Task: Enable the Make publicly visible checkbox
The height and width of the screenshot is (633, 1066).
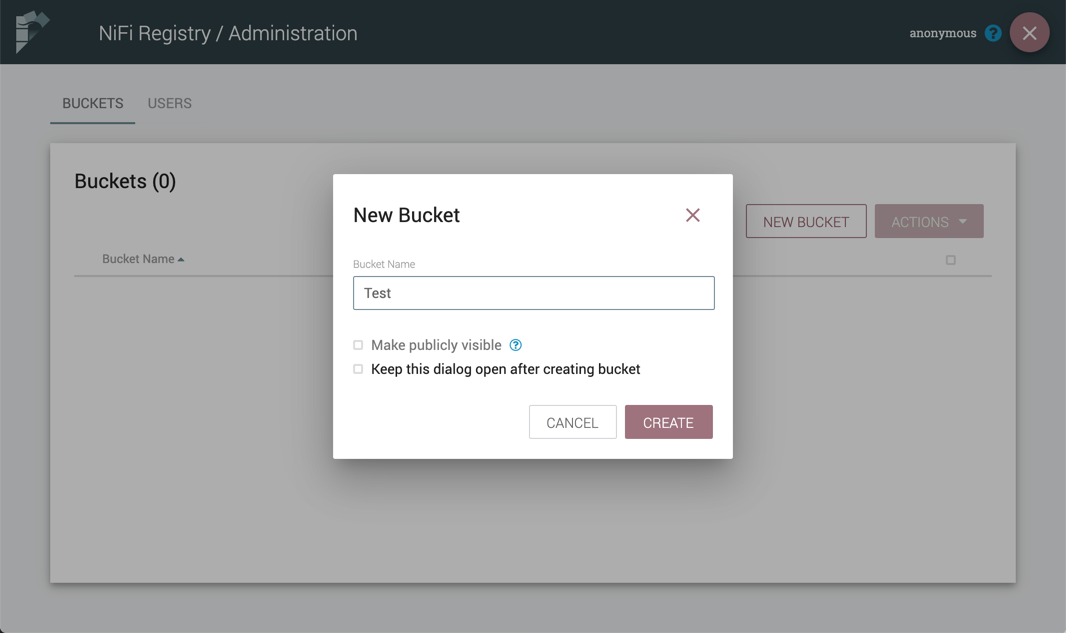Action: coord(358,345)
